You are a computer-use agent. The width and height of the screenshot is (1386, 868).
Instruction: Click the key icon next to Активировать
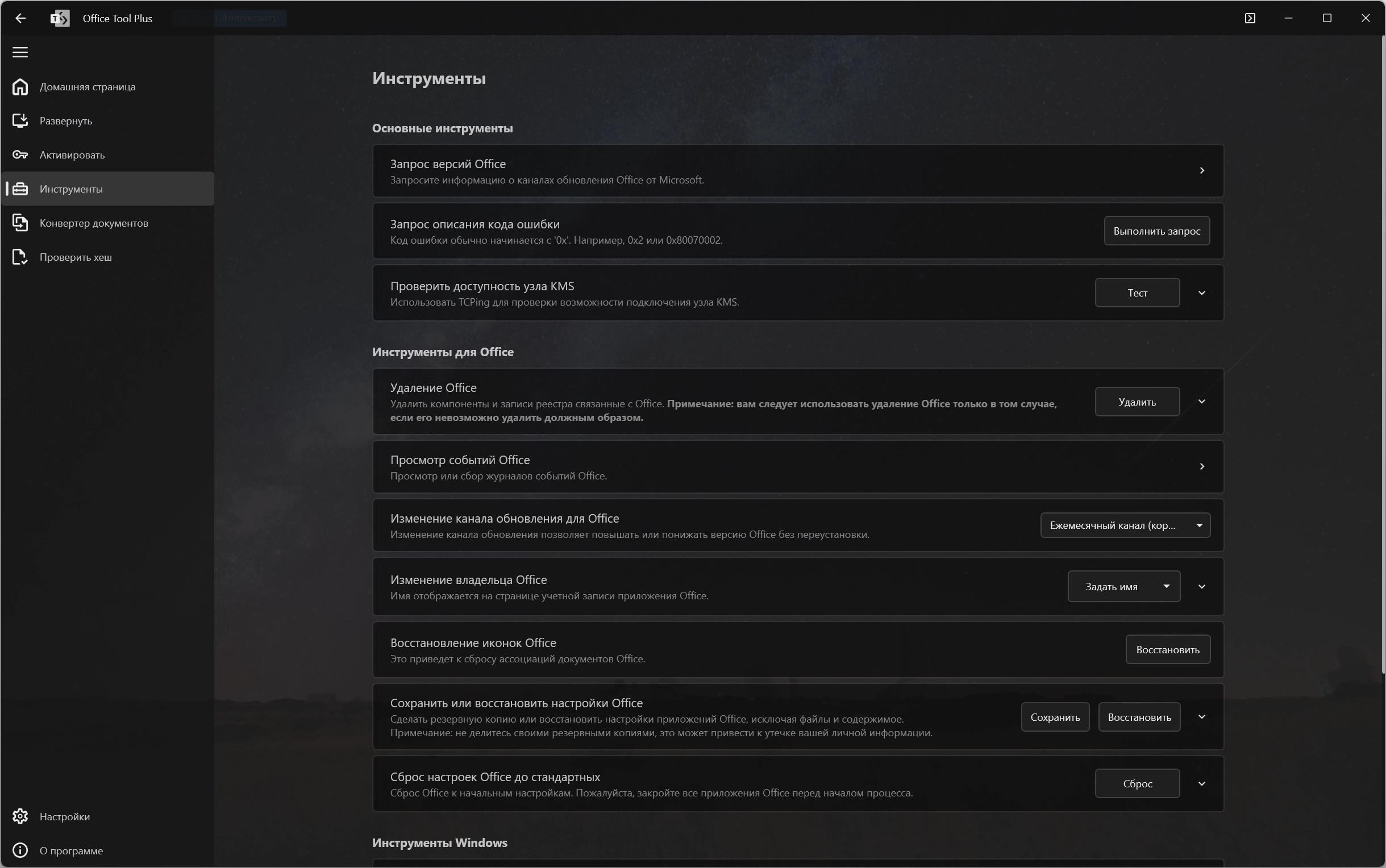[20, 155]
